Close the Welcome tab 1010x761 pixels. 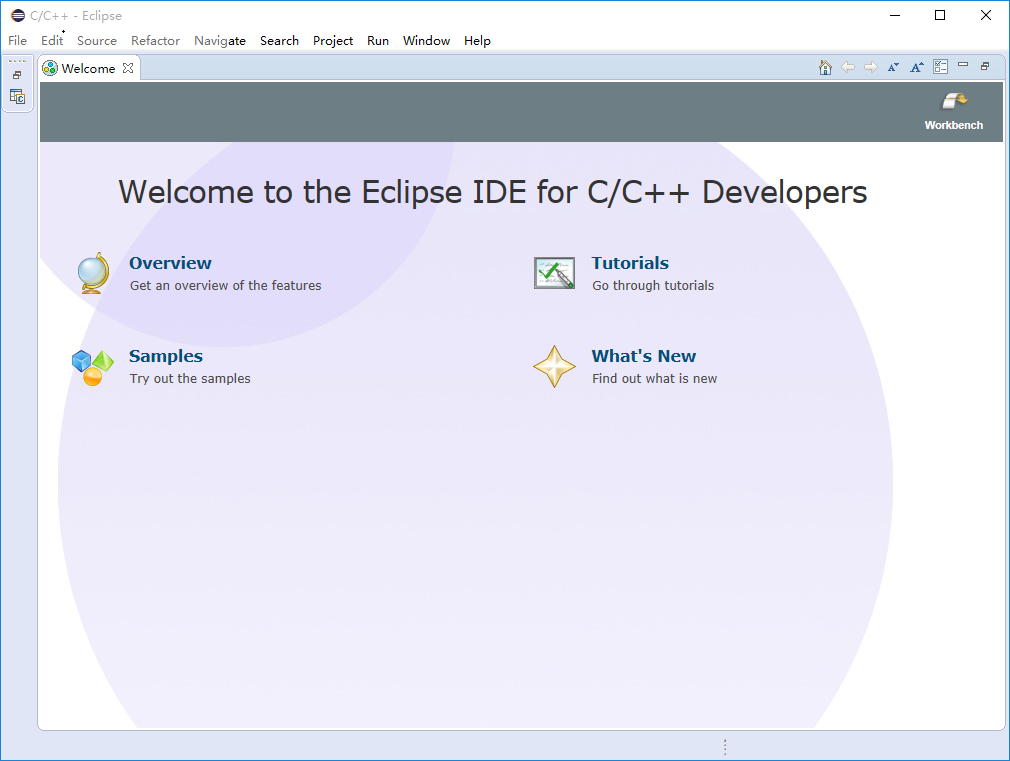tap(128, 68)
